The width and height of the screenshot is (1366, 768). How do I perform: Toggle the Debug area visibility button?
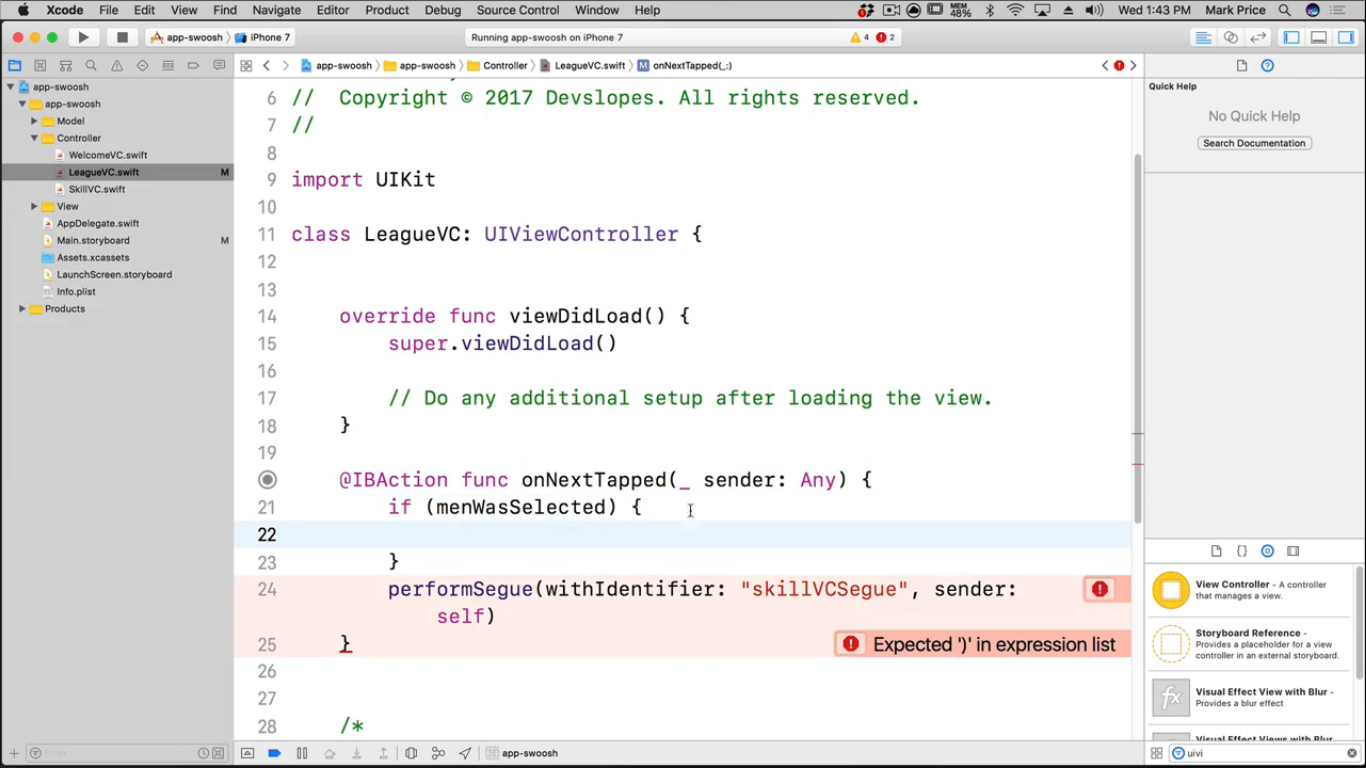click(x=1319, y=37)
